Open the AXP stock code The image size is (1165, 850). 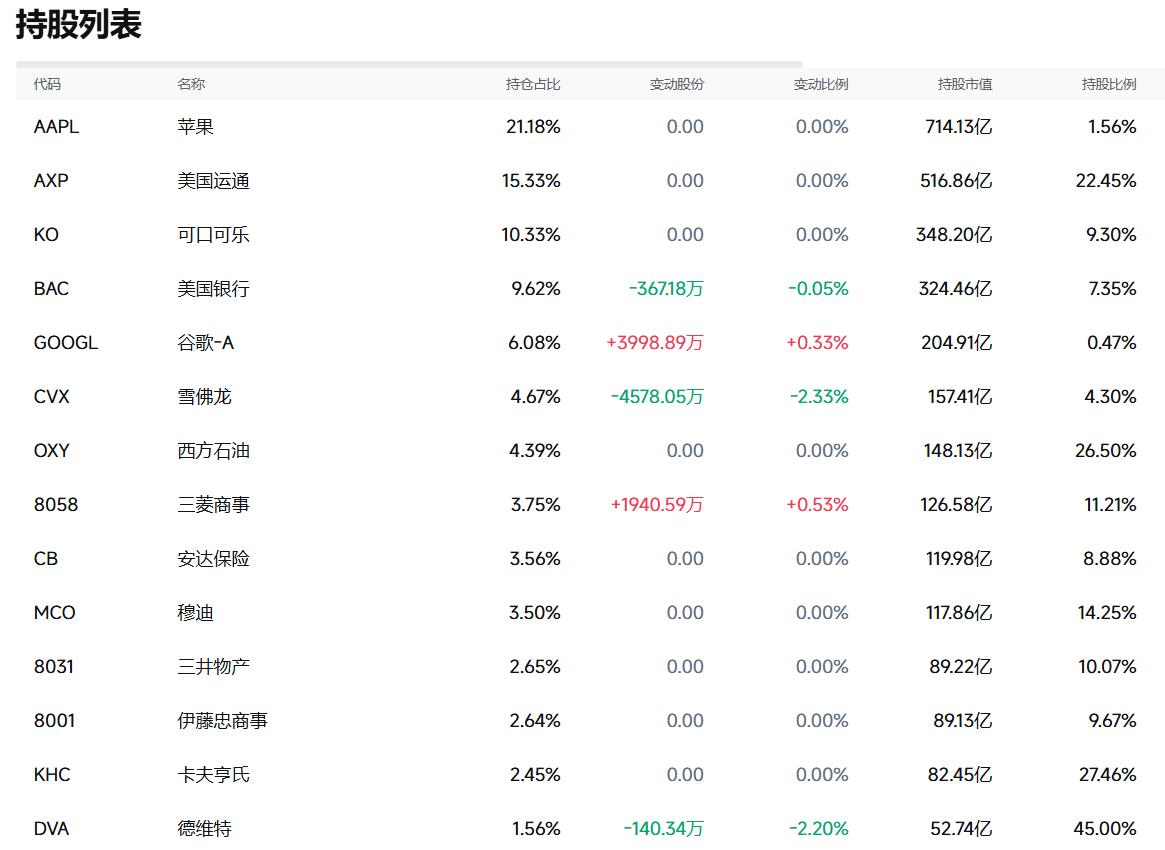[x=51, y=181]
